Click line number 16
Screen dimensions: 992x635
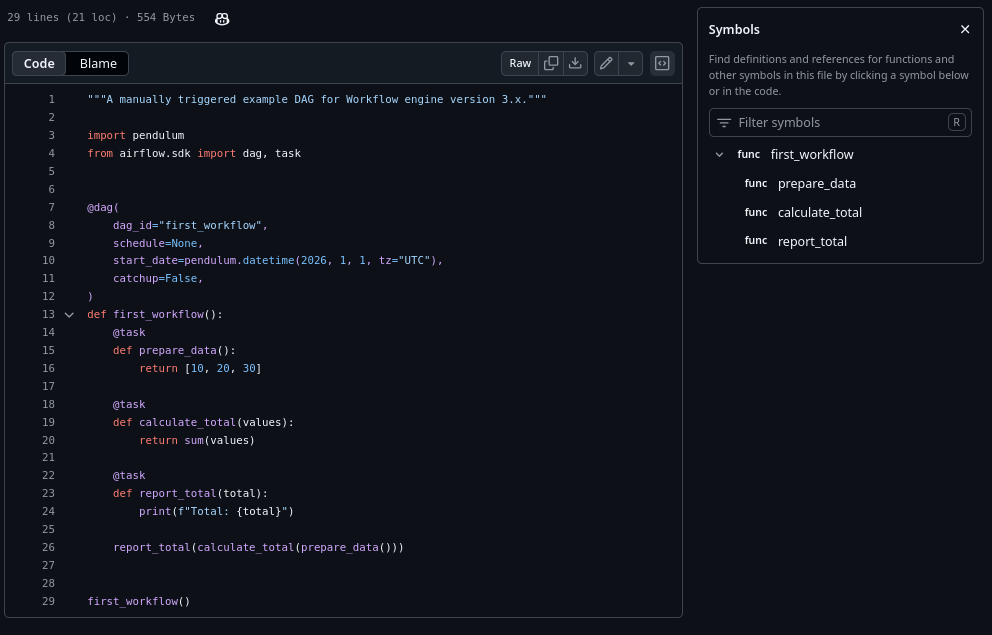pos(49,368)
